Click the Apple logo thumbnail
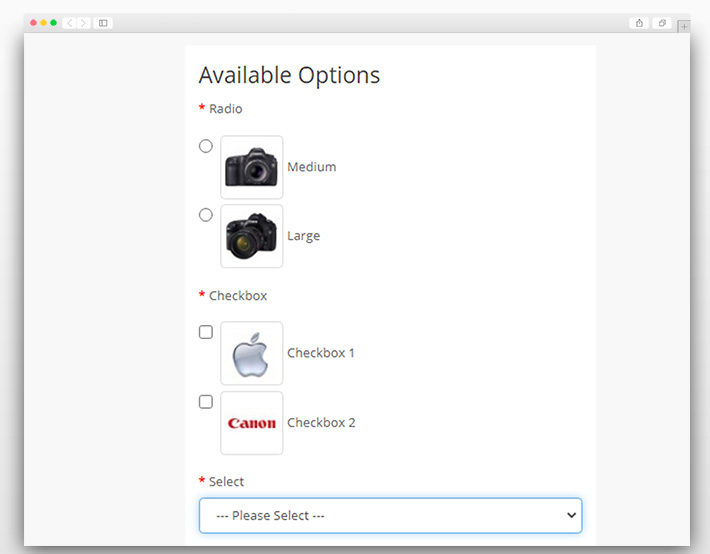Screen dimensions: 710x554 (252, 353)
